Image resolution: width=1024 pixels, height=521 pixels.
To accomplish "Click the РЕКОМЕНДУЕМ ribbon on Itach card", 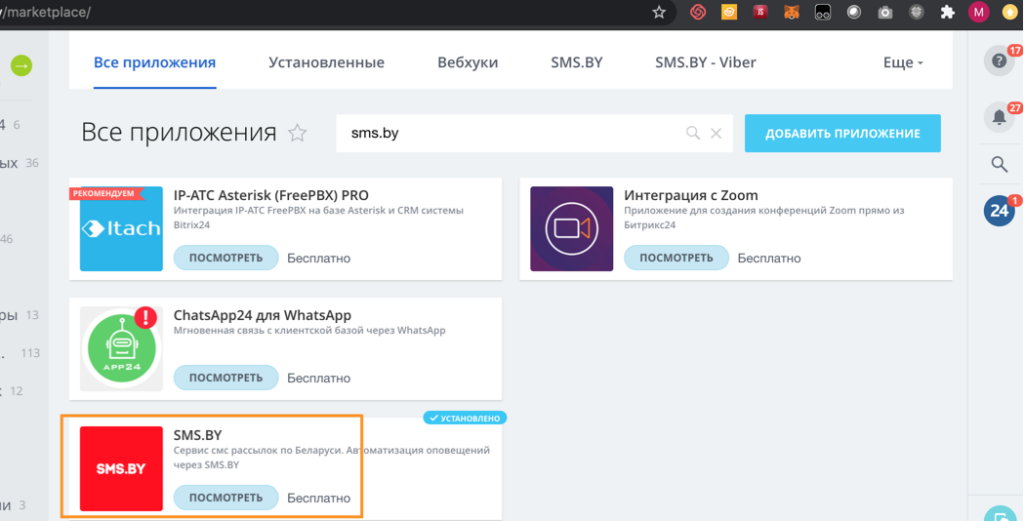I will coord(106,193).
